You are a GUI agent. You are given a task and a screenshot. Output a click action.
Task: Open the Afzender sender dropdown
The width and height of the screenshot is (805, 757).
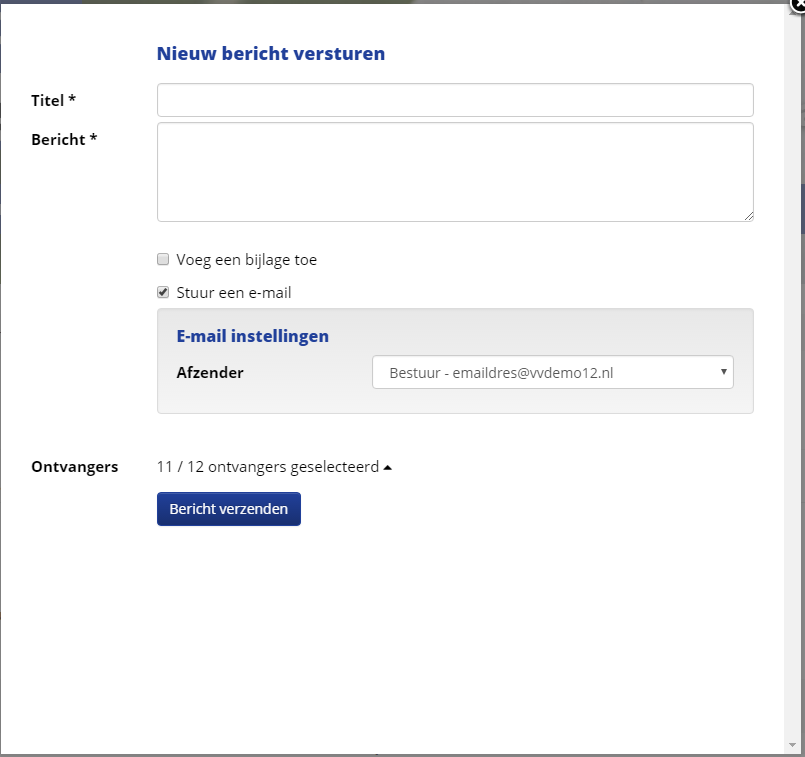point(552,372)
